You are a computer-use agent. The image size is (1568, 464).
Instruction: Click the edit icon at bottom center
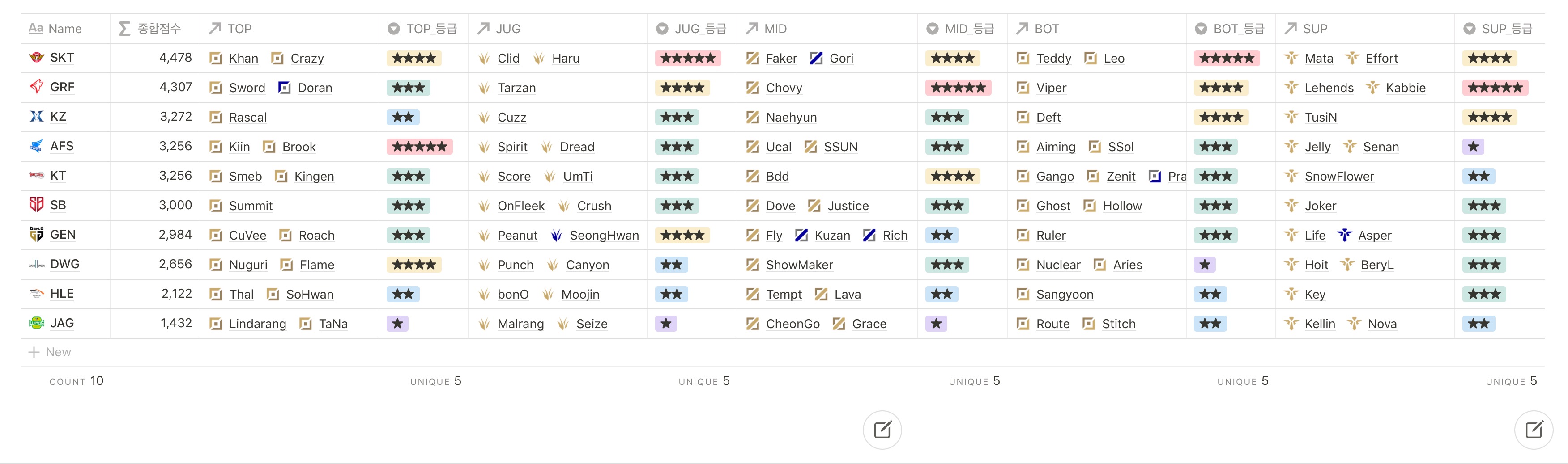[x=882, y=430]
